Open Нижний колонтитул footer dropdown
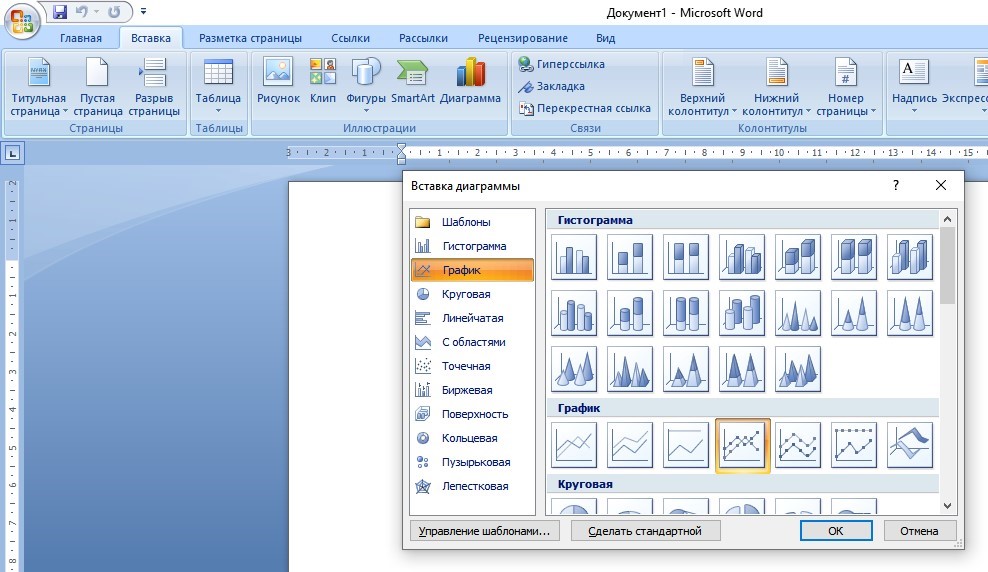 [x=776, y=87]
